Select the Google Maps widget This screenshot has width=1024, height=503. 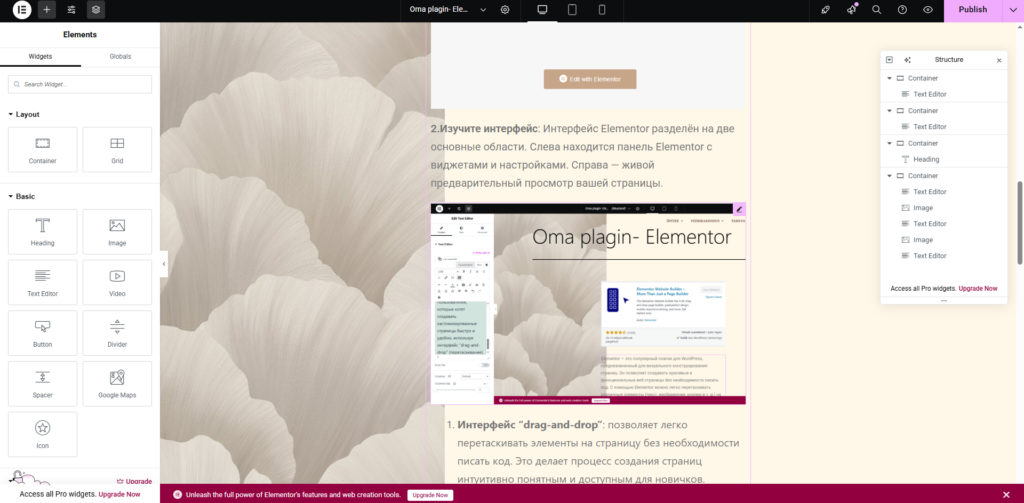(117, 383)
